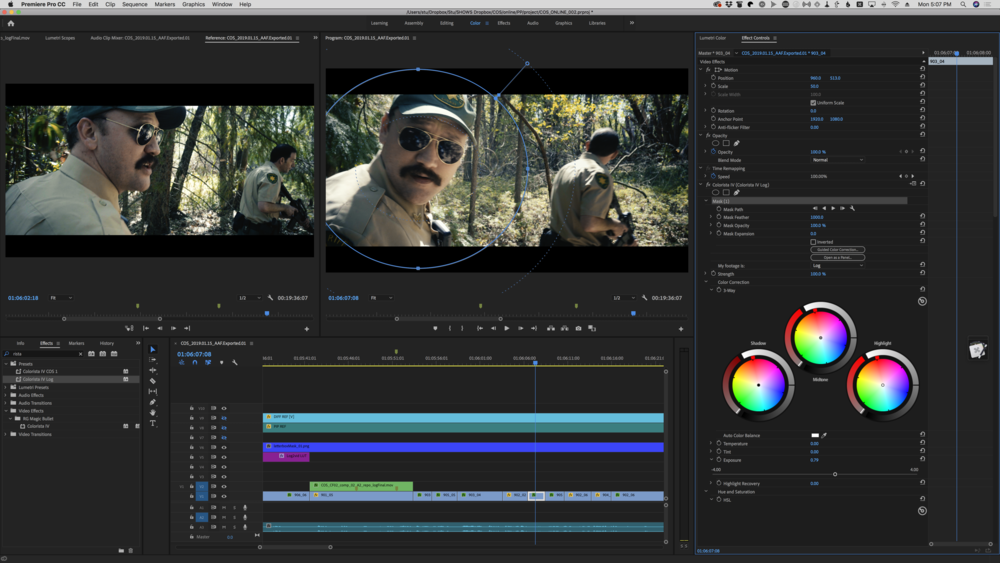Toggle V9 track output eye
This screenshot has width=1000, height=563.
[x=224, y=418]
